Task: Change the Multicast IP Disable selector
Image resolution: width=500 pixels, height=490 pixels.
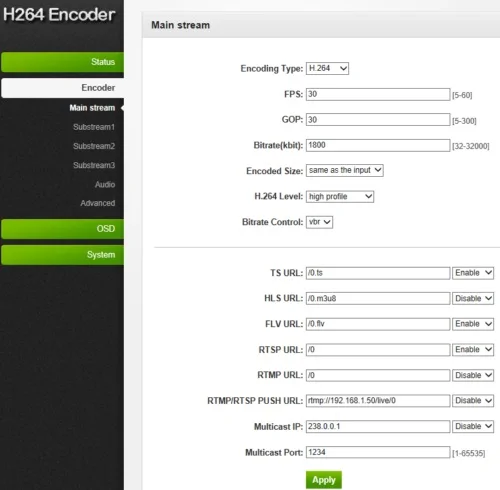Action: (x=473, y=426)
